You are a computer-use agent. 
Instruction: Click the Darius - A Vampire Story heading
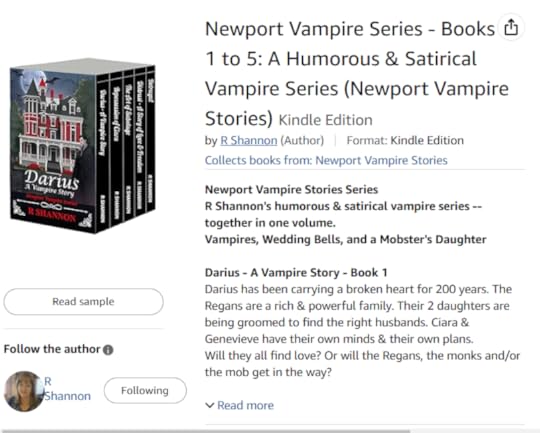tap(296, 272)
